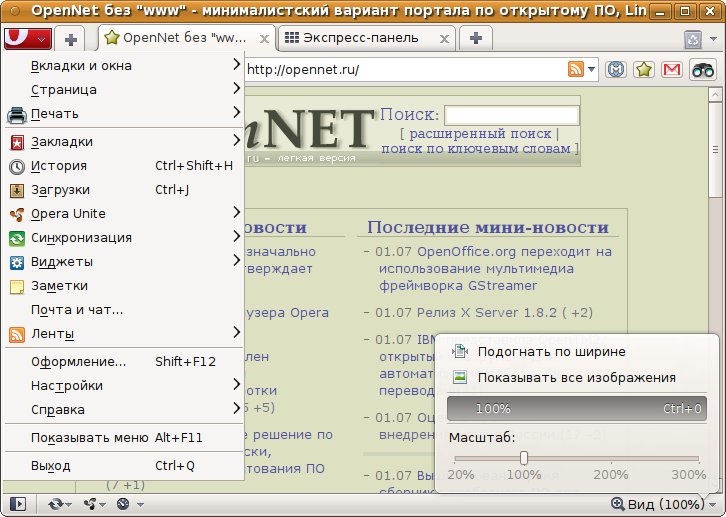
Task: Follow расширенный поиск link
Action: click(x=480, y=134)
